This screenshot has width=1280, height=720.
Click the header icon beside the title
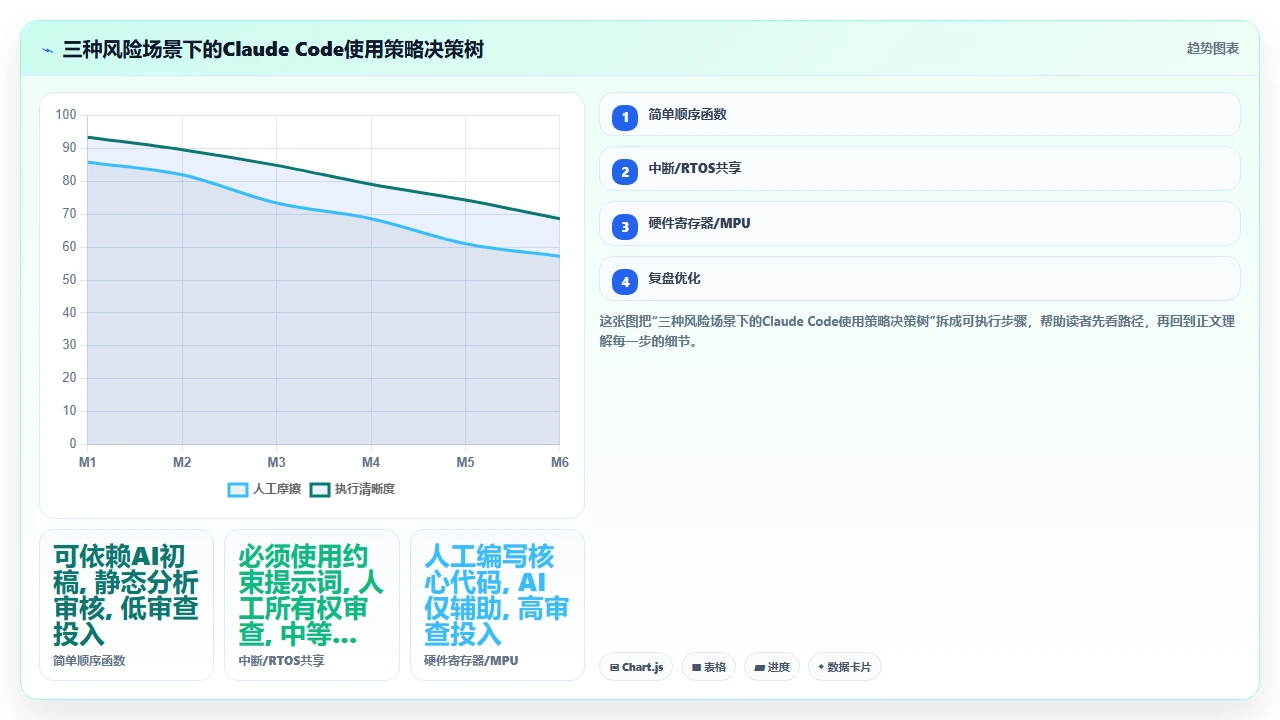point(48,49)
